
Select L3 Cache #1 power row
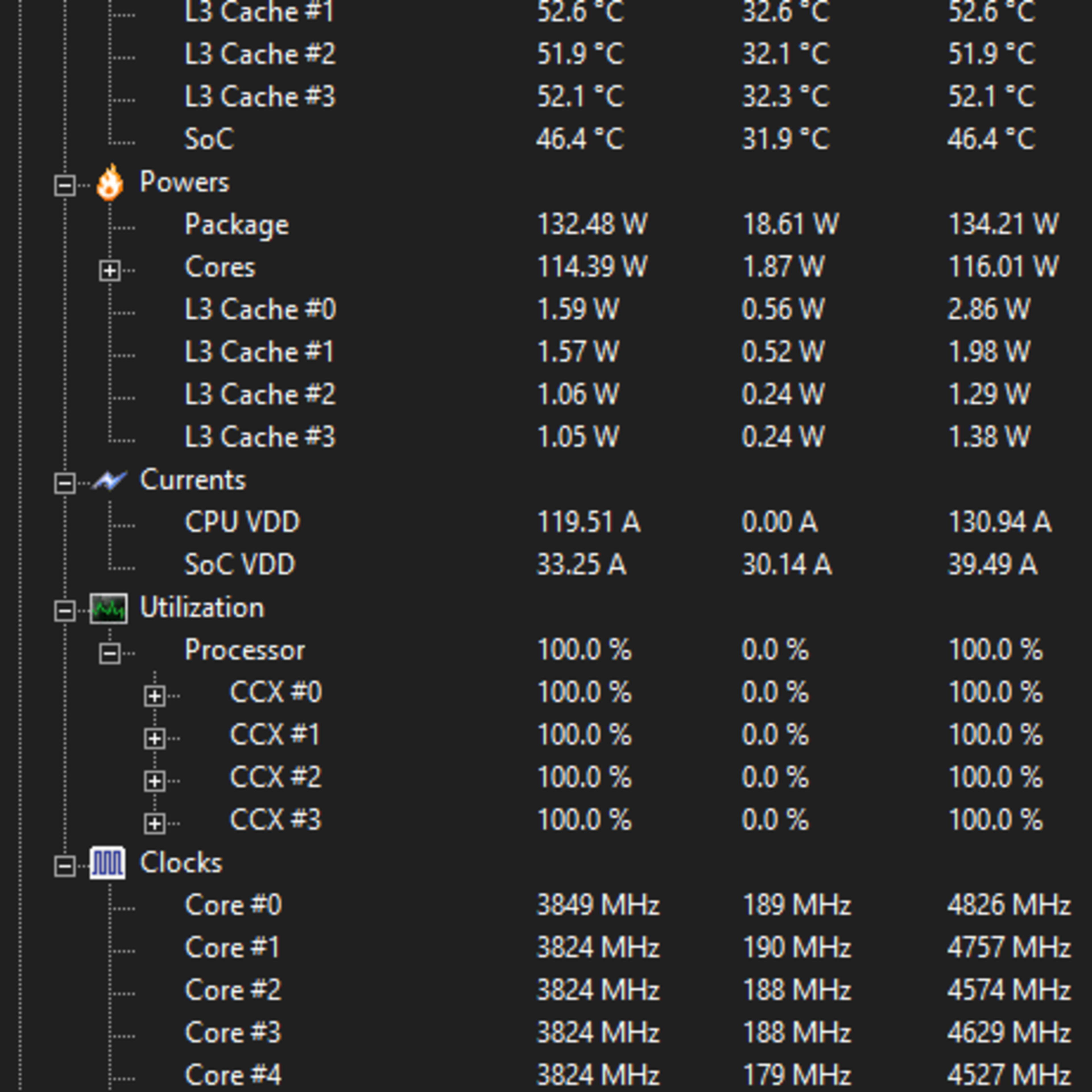pyautogui.click(x=259, y=351)
